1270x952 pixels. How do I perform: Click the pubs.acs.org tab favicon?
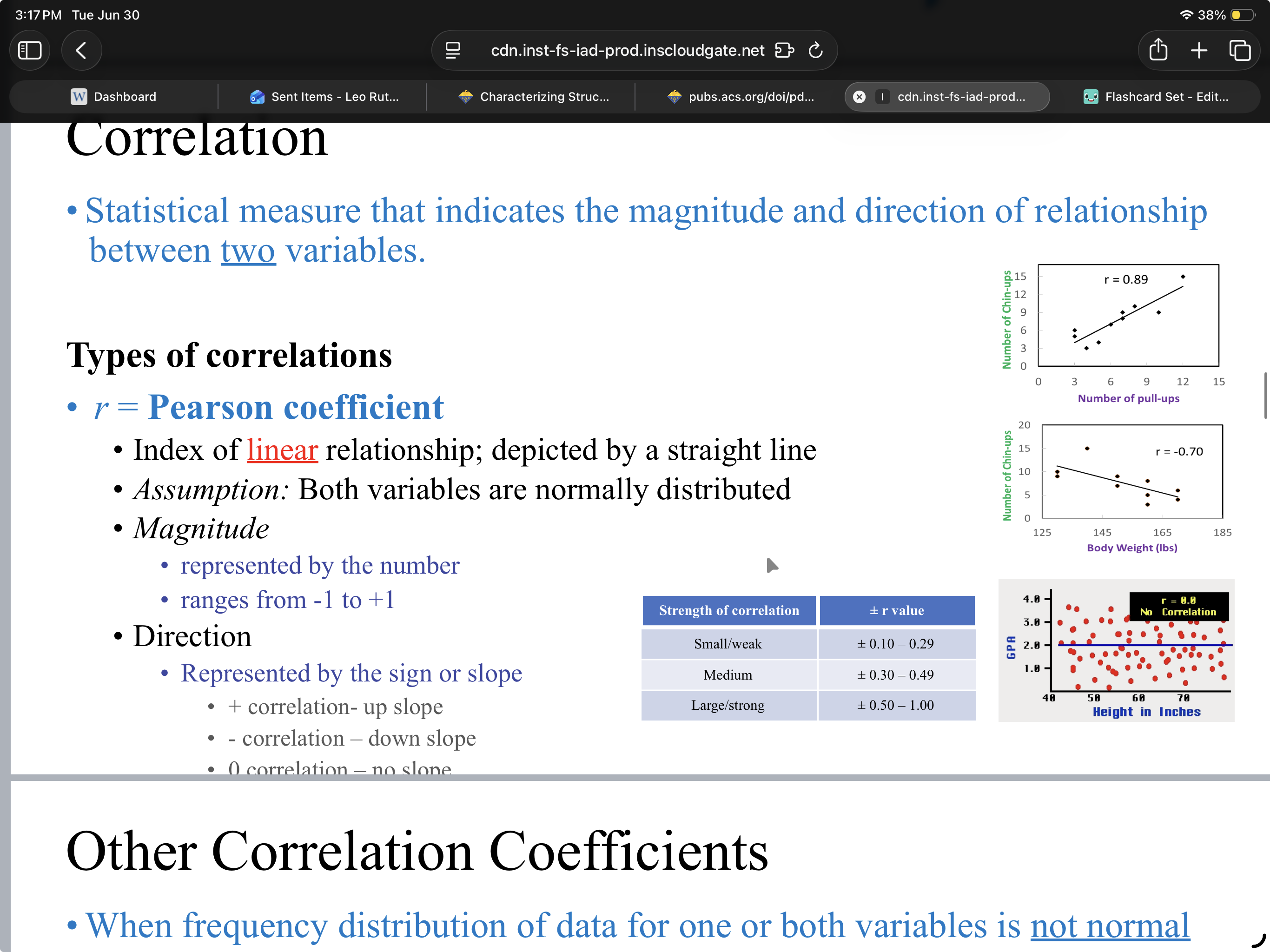point(675,97)
